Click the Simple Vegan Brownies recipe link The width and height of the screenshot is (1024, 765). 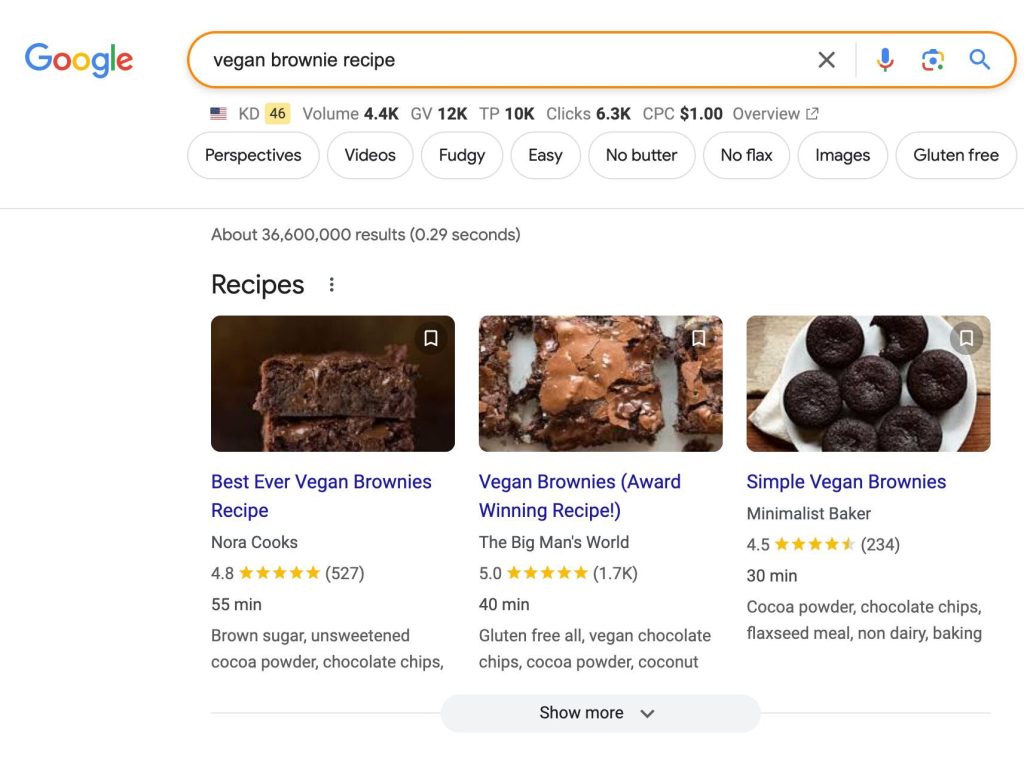pos(846,481)
